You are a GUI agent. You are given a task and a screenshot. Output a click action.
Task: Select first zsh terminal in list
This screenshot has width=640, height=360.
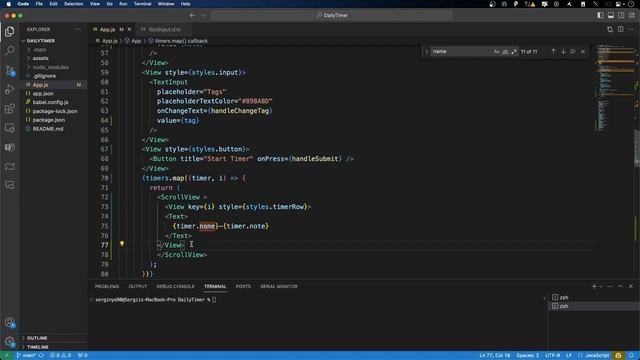tap(593, 297)
